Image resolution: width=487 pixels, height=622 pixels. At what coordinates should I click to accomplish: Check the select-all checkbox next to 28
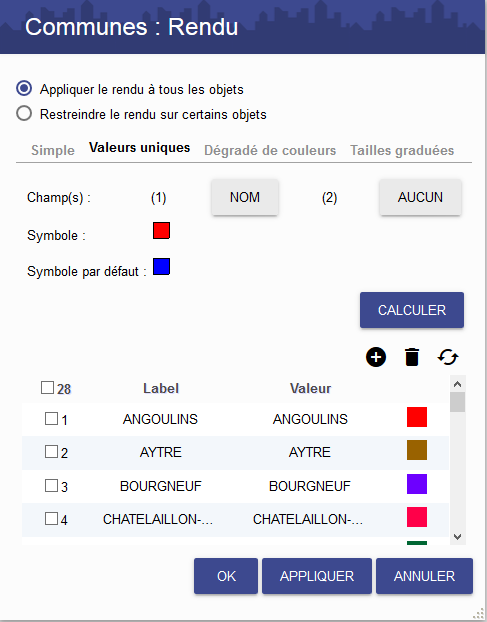47,388
